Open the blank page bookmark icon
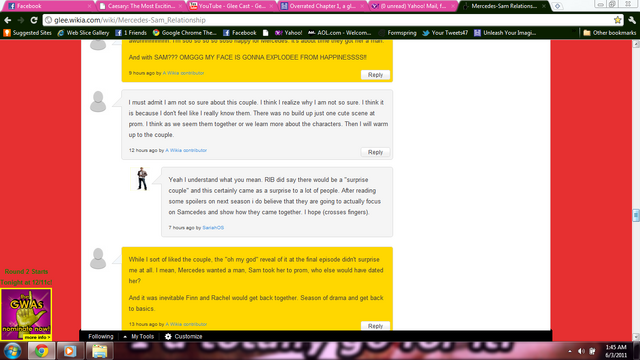This screenshot has width=640, height=360. coord(266,33)
